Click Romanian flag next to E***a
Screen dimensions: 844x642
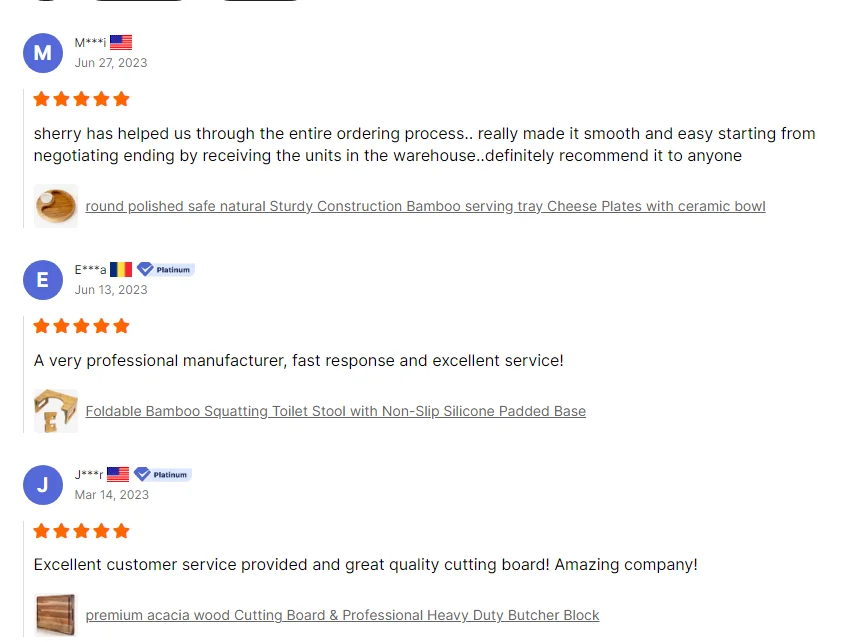[x=121, y=269]
